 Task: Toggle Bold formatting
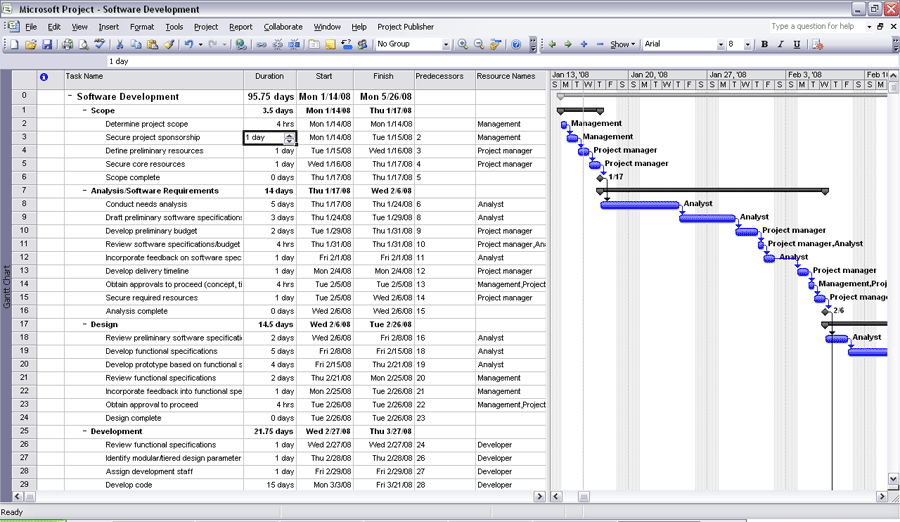pos(765,45)
